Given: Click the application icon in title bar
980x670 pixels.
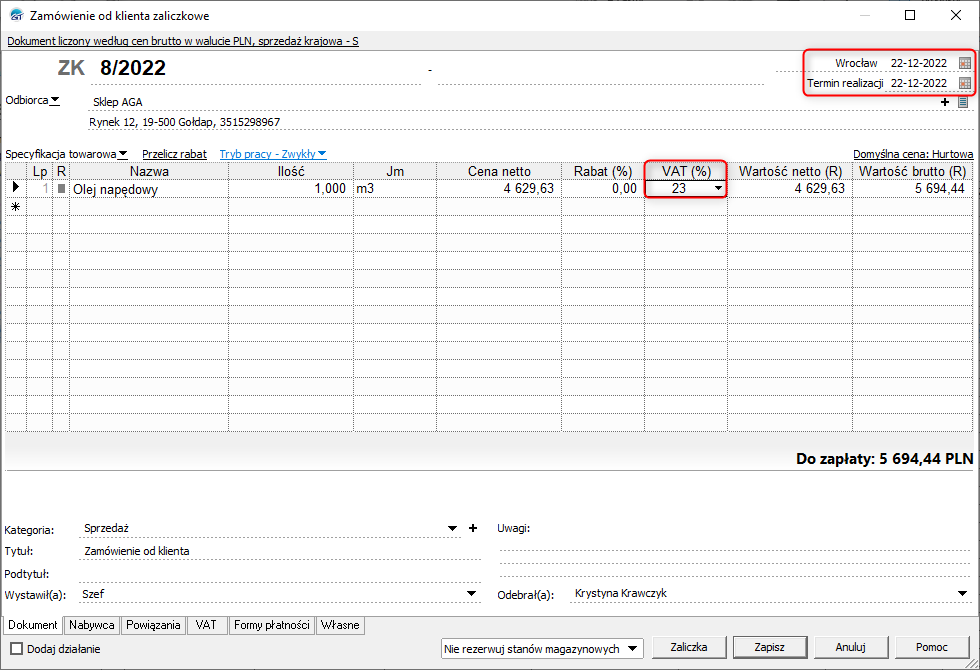Looking at the screenshot, I should (16, 15).
